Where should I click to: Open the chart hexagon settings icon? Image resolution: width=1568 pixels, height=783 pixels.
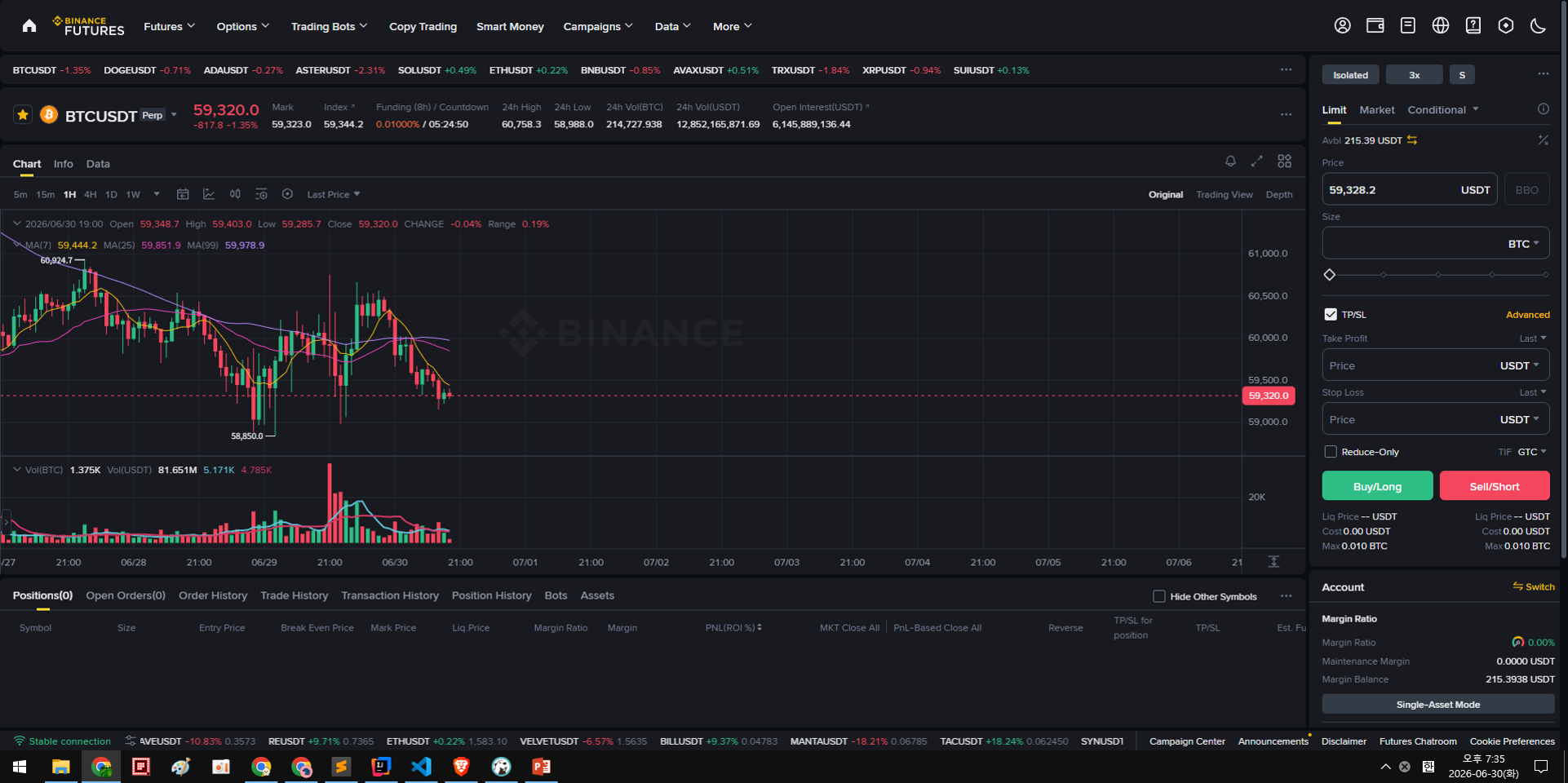tap(287, 194)
